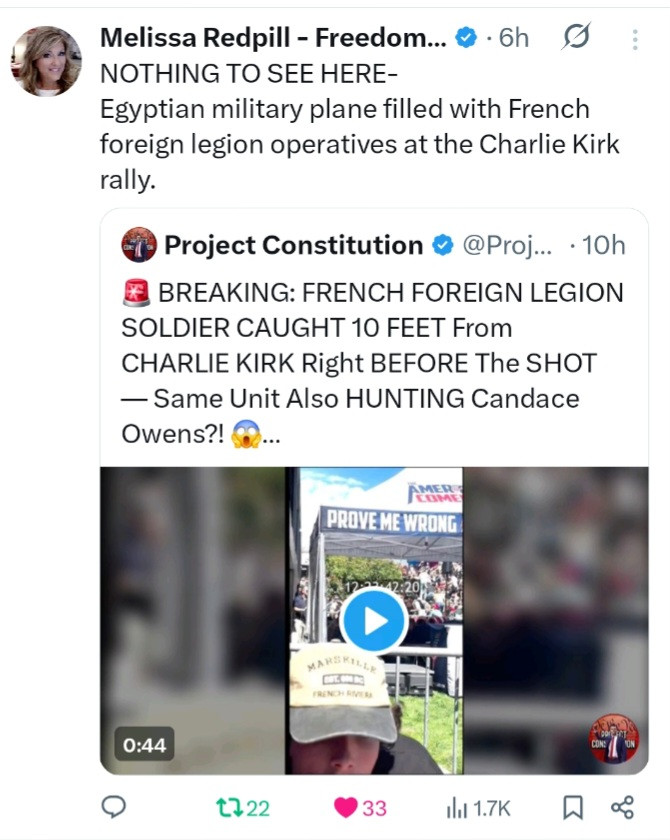This screenshot has width=670, height=840.
Task: Open the reply comment icon
Action: 115,807
